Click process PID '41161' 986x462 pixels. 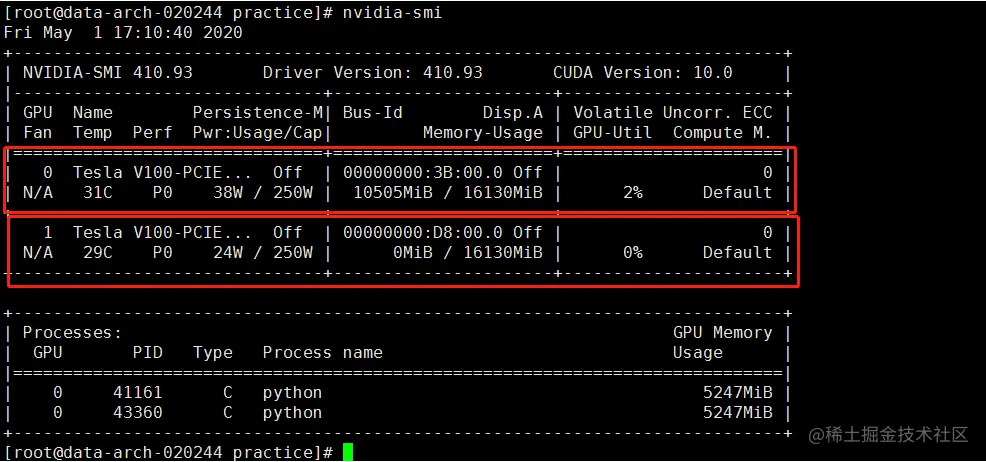(138, 393)
